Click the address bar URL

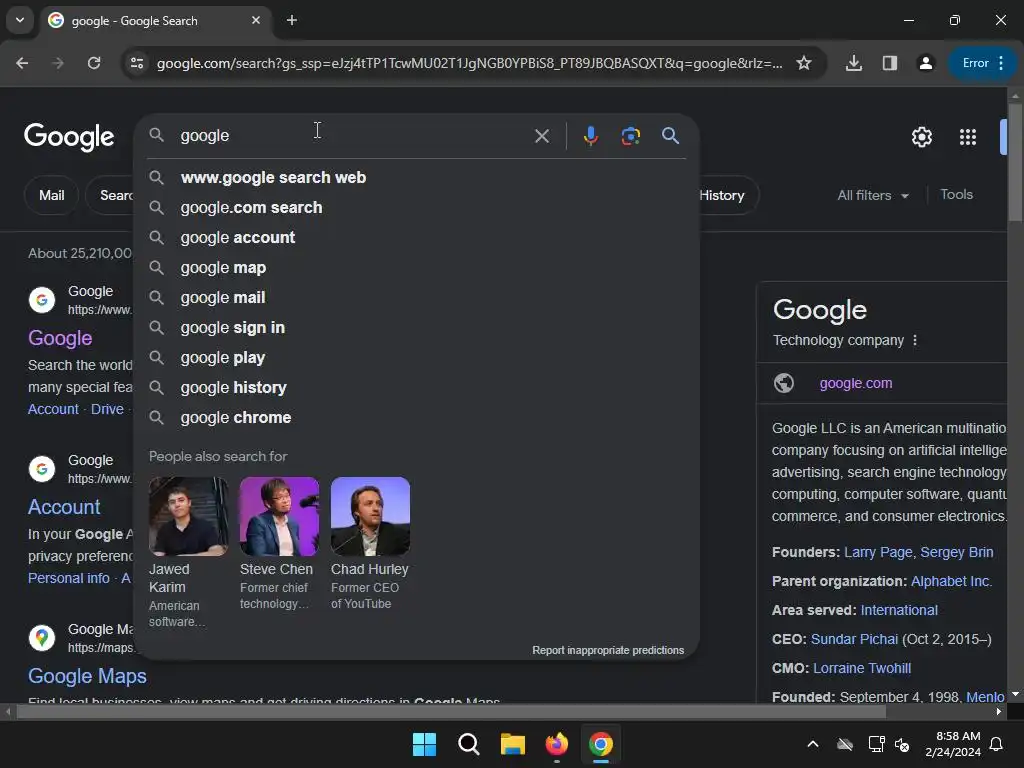(469, 63)
